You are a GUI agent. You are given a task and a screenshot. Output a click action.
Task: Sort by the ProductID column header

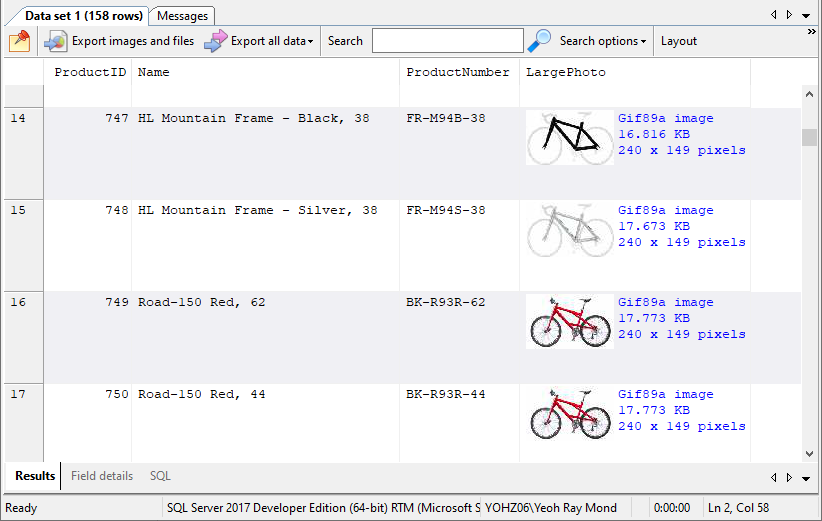tap(90, 72)
